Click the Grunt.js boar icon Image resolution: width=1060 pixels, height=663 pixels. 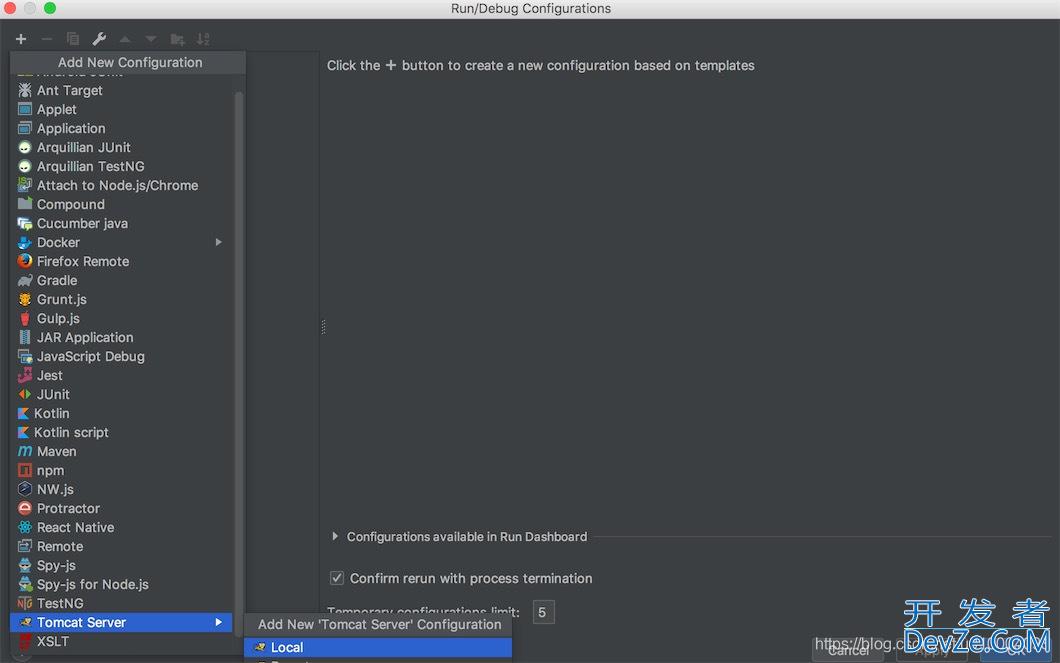pyautogui.click(x=25, y=299)
